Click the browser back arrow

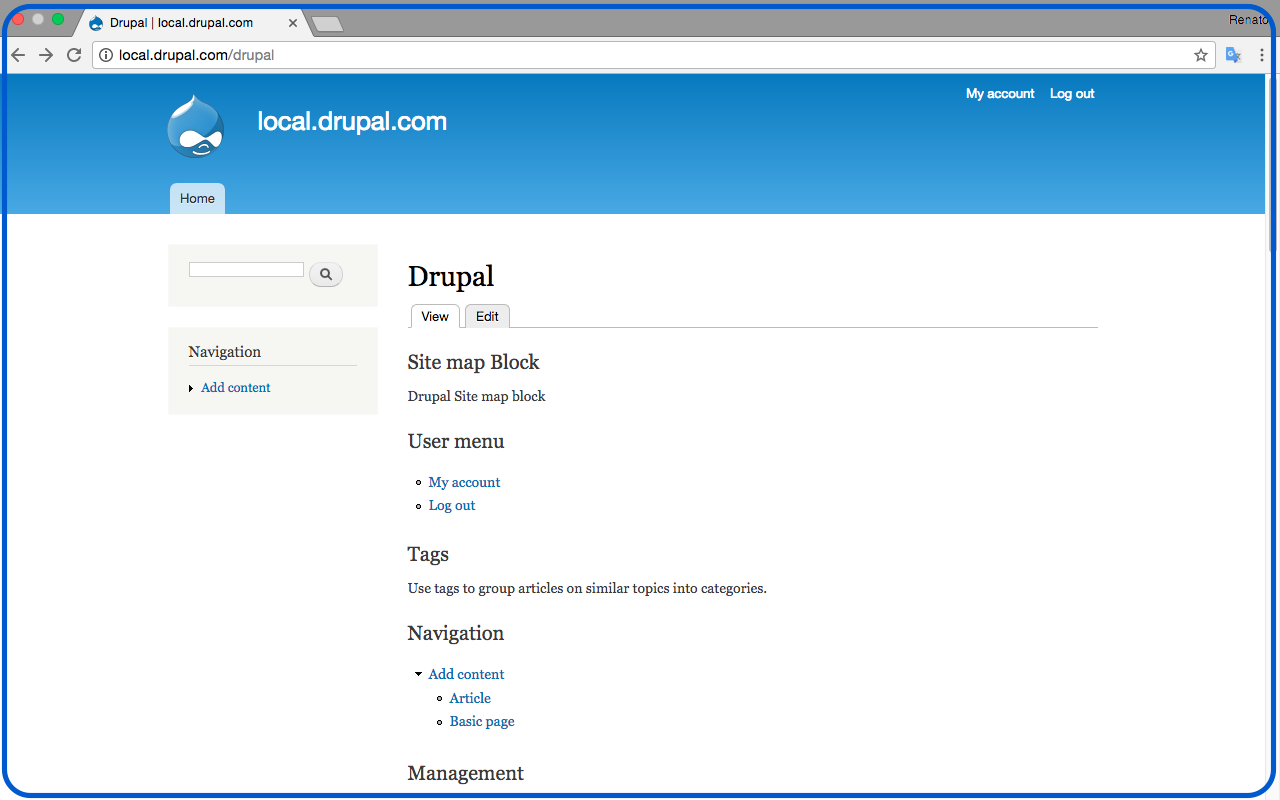click(18, 55)
